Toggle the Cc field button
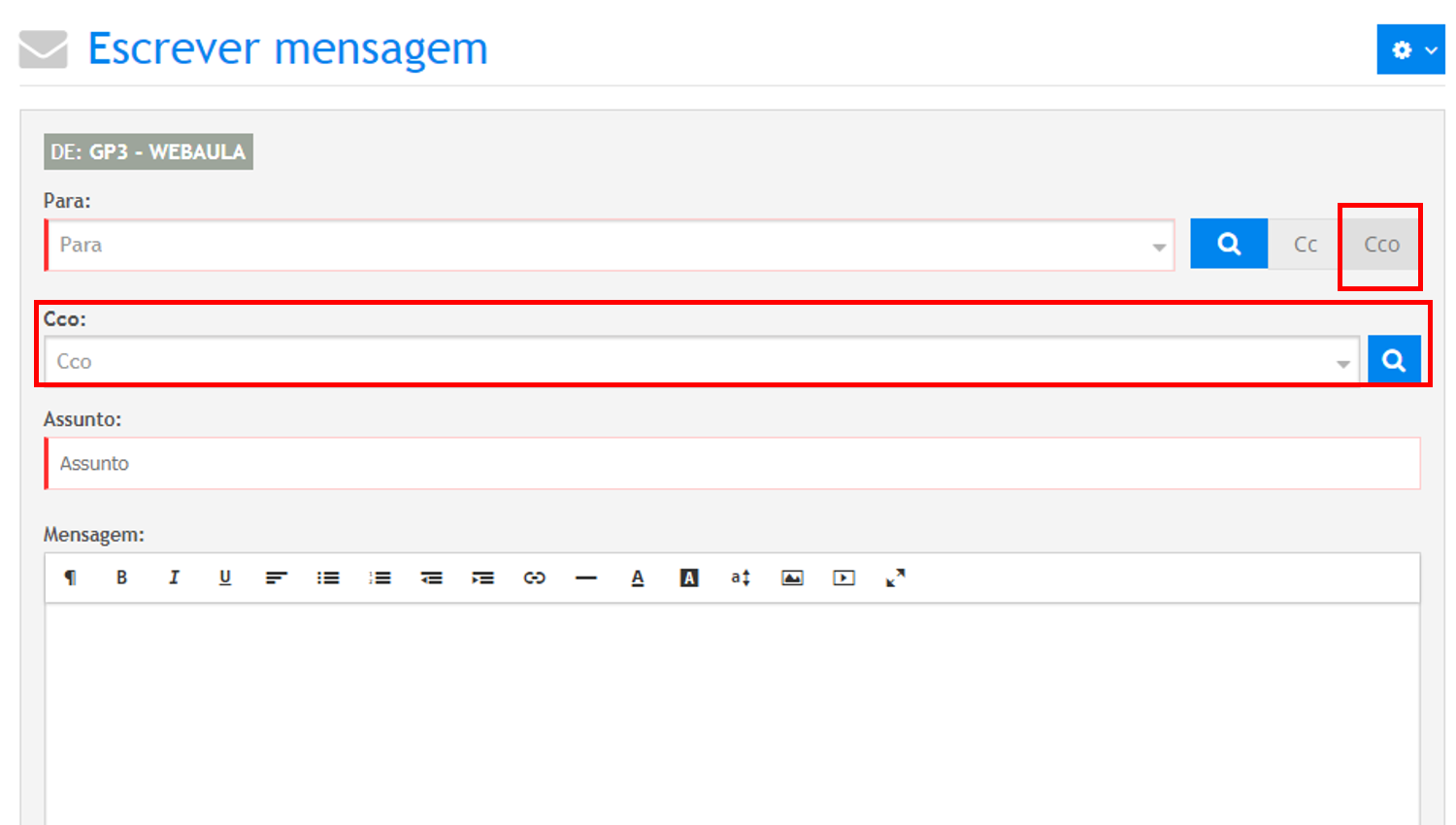Image resolution: width=1456 pixels, height=825 pixels. pyautogui.click(x=1305, y=245)
